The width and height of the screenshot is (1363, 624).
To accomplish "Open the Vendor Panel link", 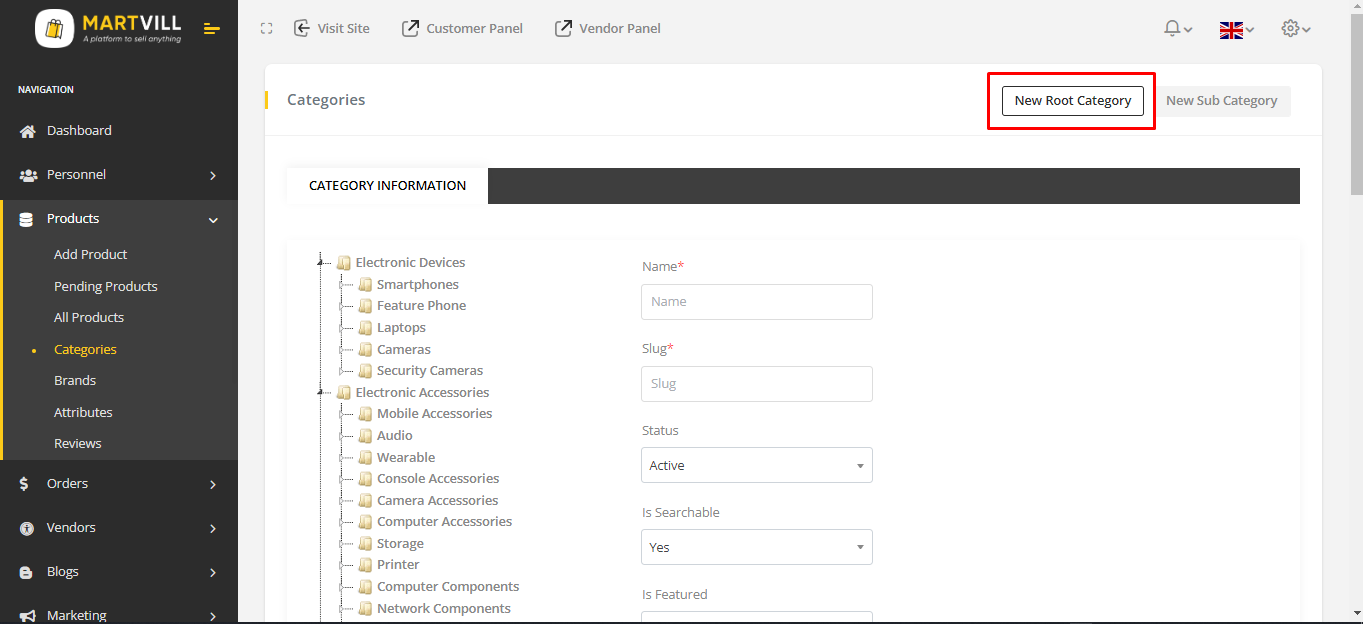I will click(x=608, y=29).
